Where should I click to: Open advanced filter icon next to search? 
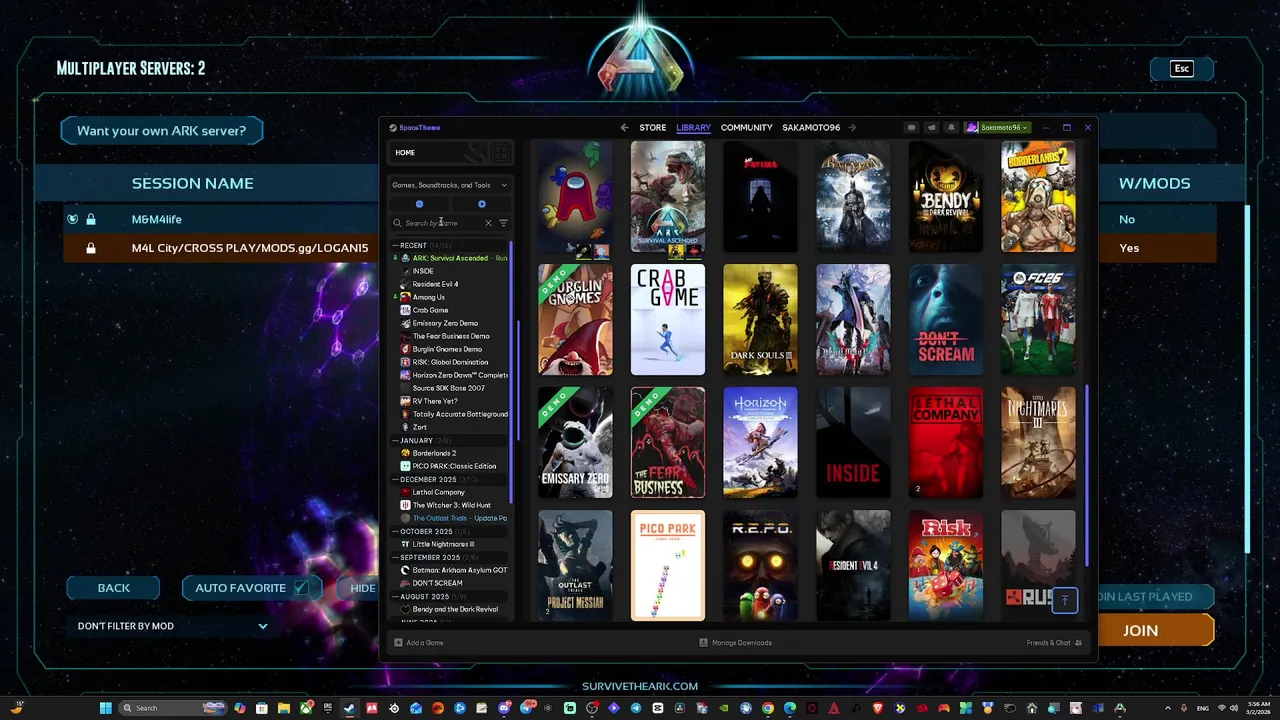(x=503, y=223)
